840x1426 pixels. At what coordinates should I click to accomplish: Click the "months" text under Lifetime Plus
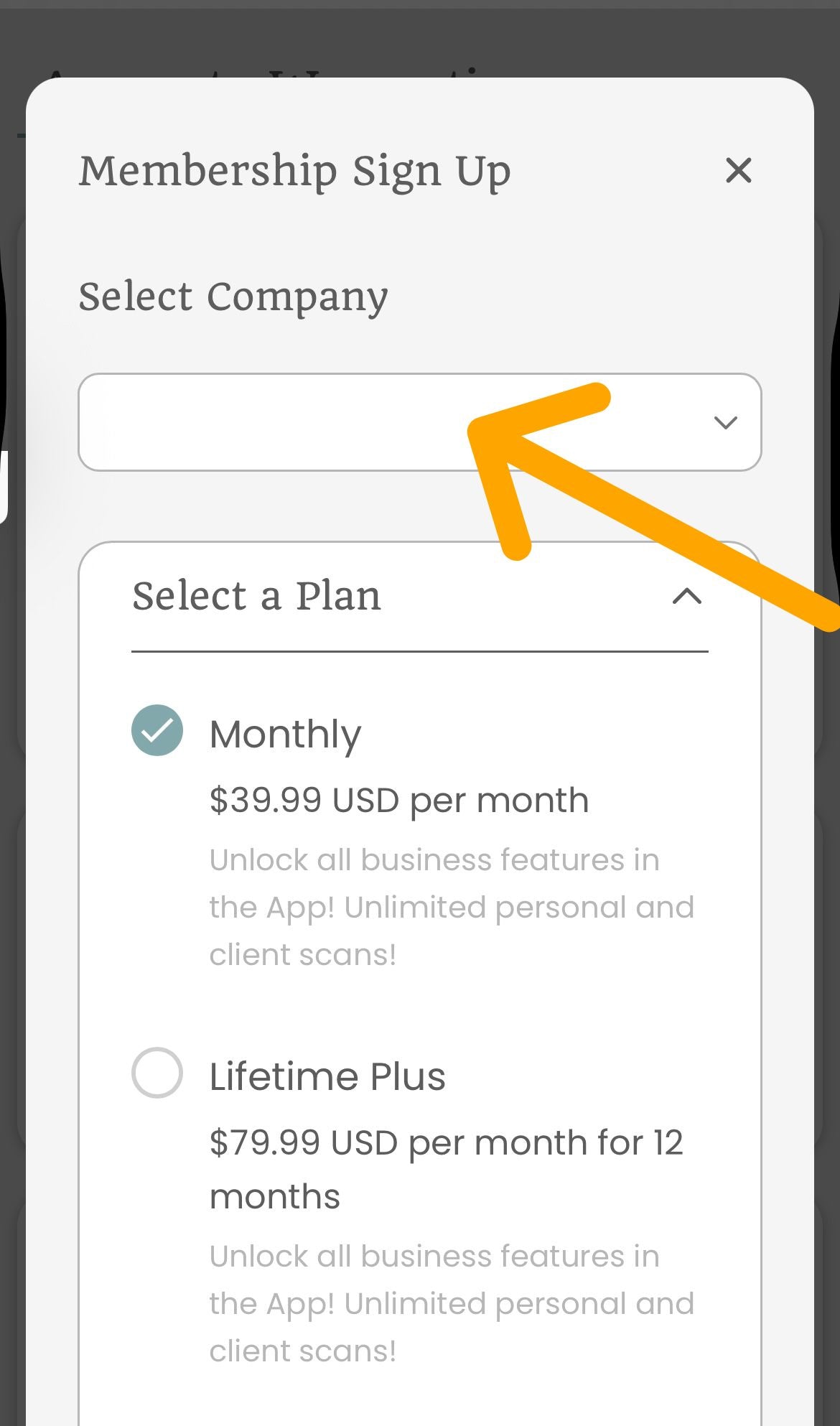pyautogui.click(x=274, y=1197)
